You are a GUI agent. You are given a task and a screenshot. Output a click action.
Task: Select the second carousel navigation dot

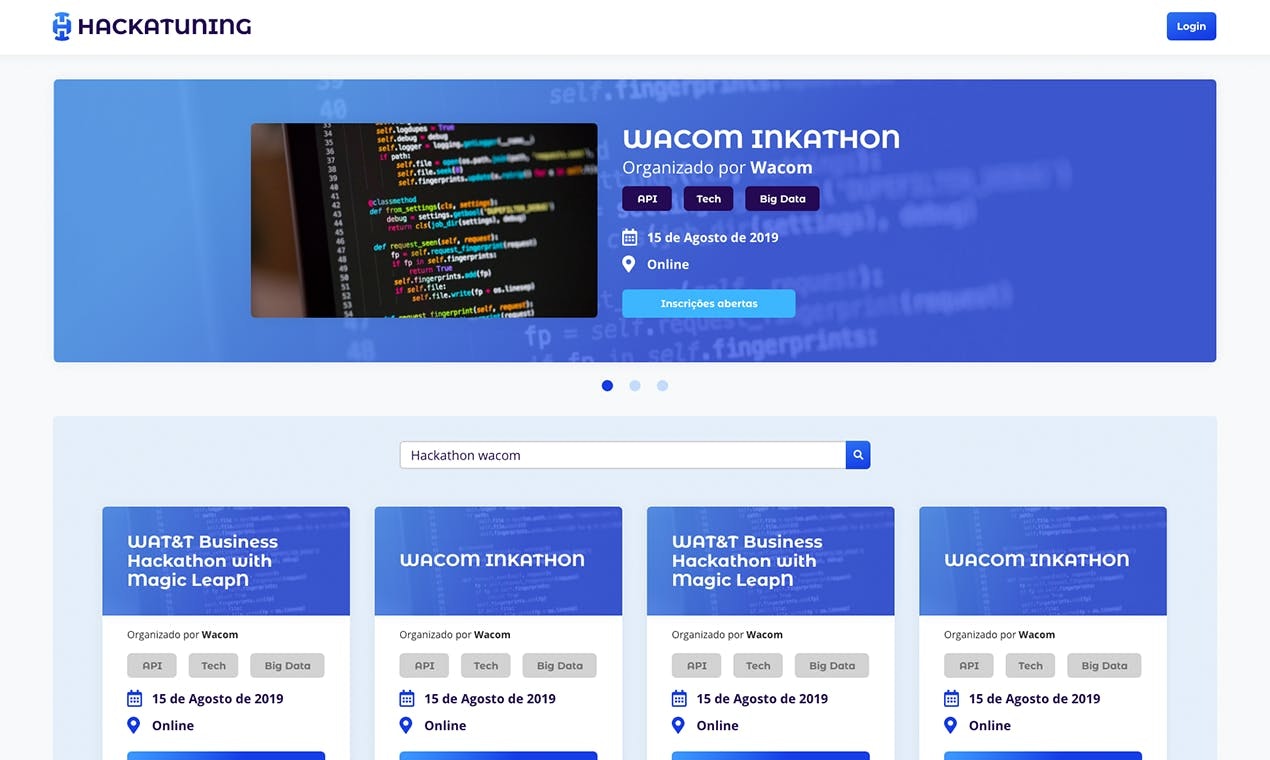635,385
